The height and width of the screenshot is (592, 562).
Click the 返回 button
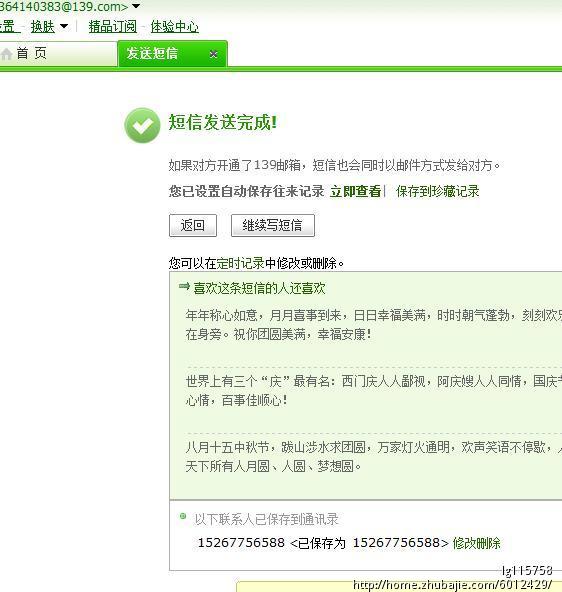(x=193, y=225)
